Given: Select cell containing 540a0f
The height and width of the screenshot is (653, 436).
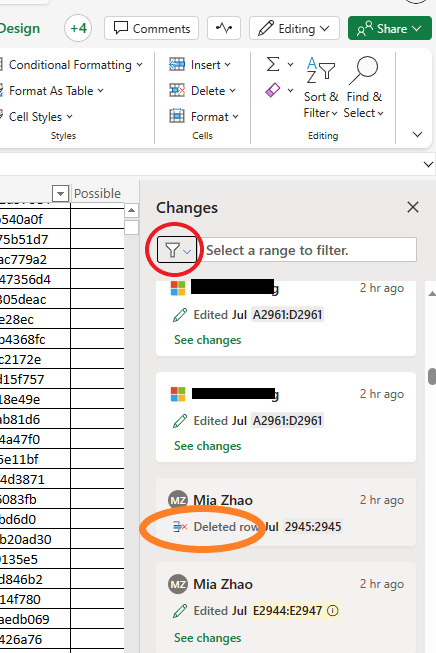Looking at the screenshot, I should (35, 219).
